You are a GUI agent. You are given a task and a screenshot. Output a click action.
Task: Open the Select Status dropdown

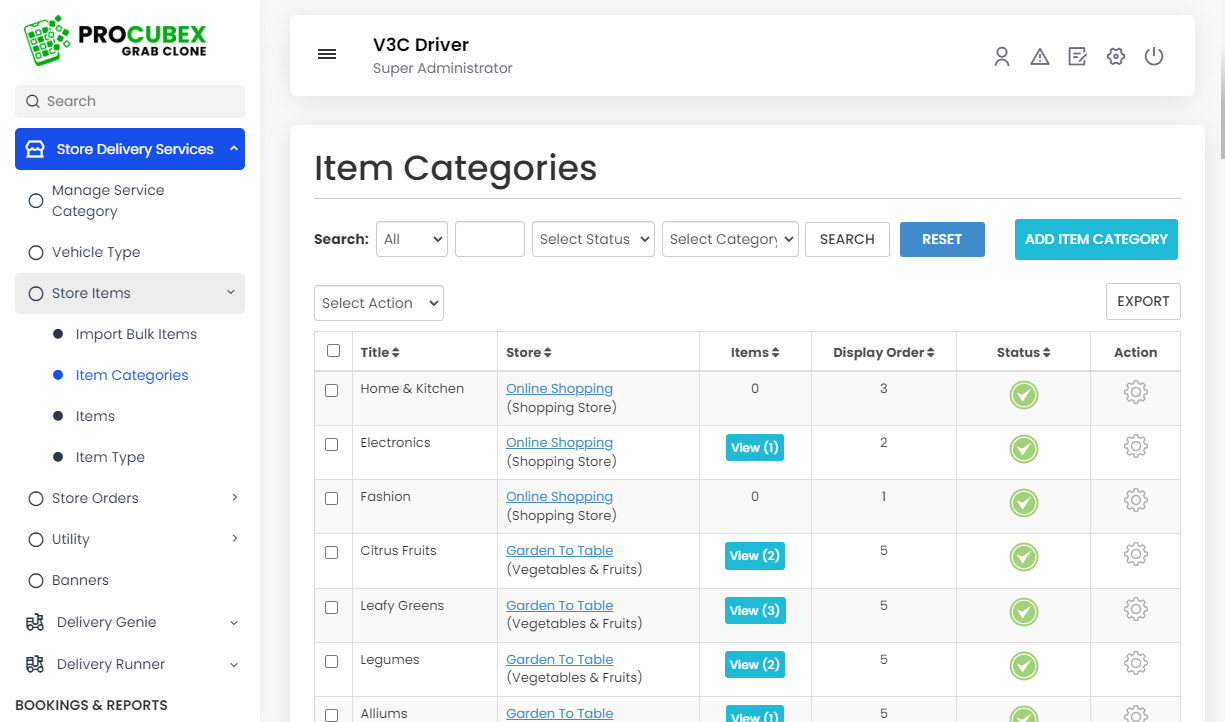tap(594, 239)
